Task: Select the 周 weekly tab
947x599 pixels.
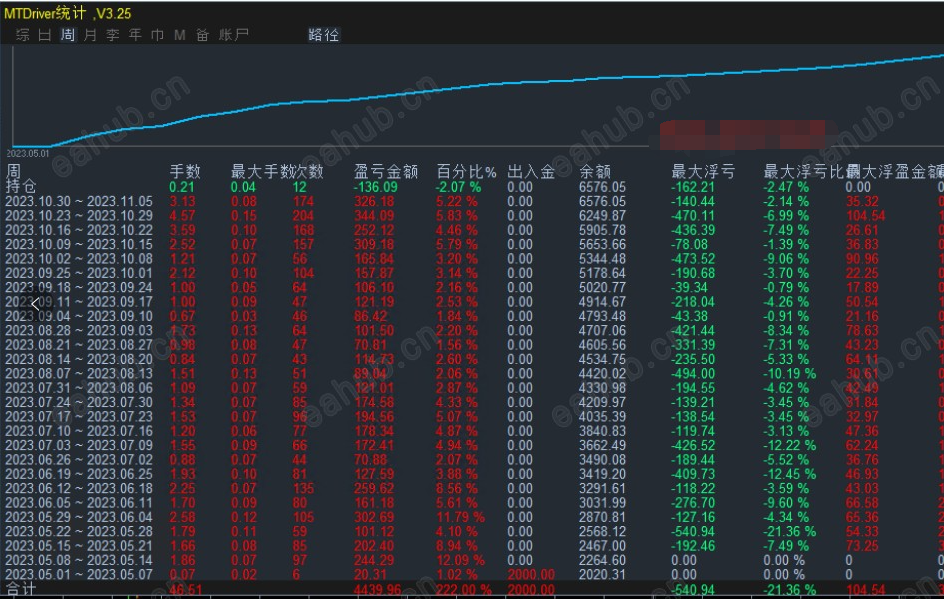Action: tap(68, 34)
